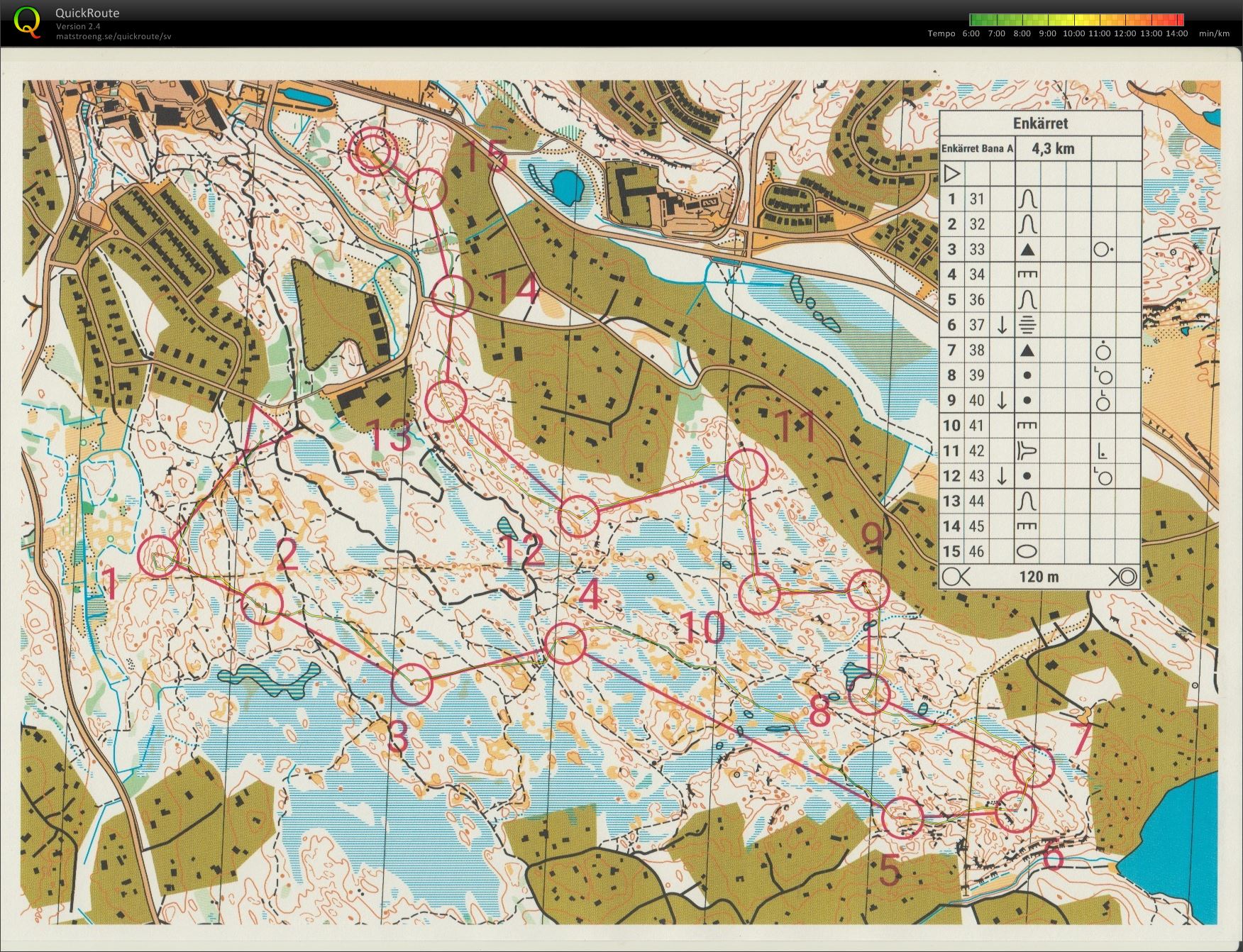
Task: Click the QuickRoute Q logo
Action: 27,21
